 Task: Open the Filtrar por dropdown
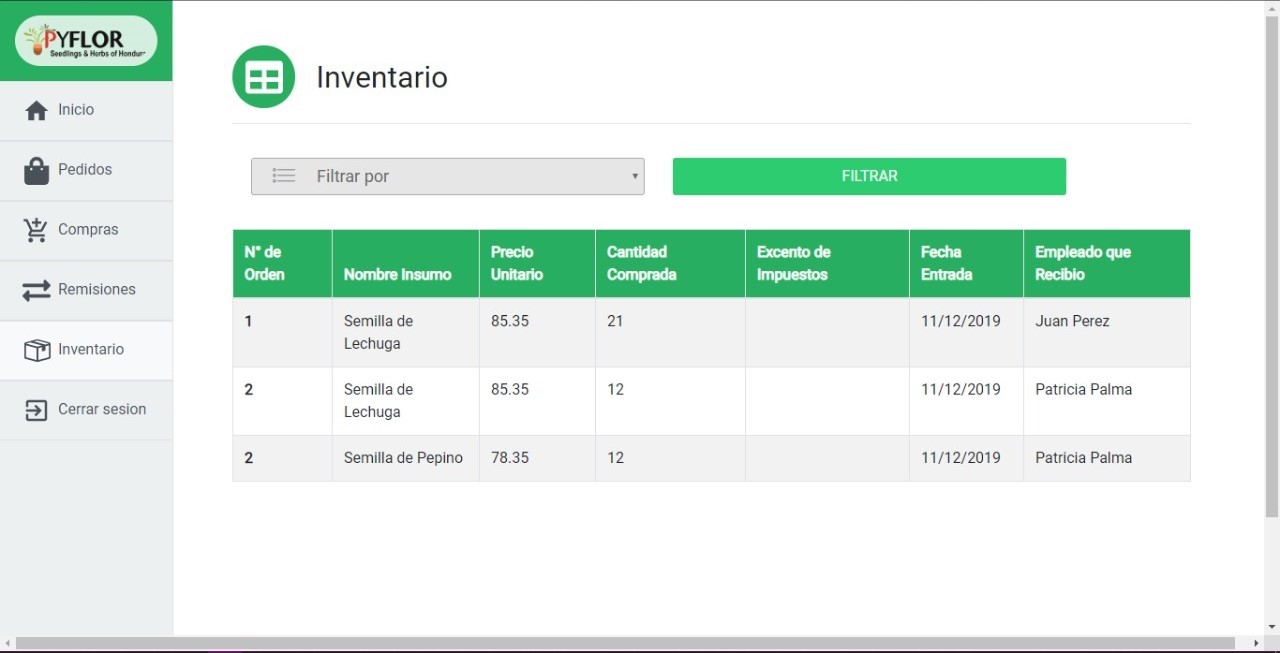point(447,175)
